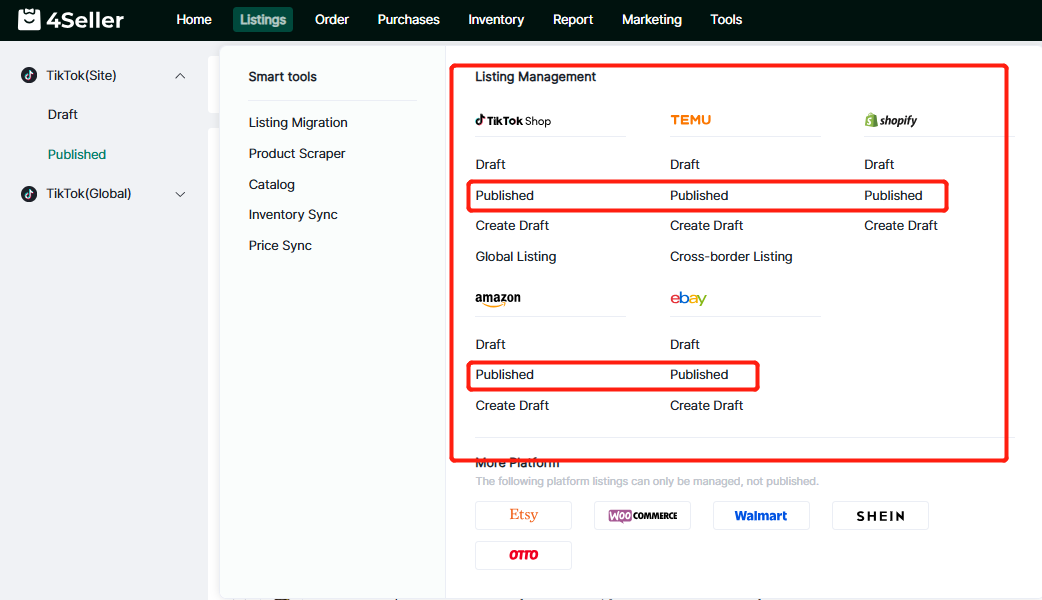1042x600 pixels.
Task: Click the TEMU platform logo
Action: [x=690, y=120]
